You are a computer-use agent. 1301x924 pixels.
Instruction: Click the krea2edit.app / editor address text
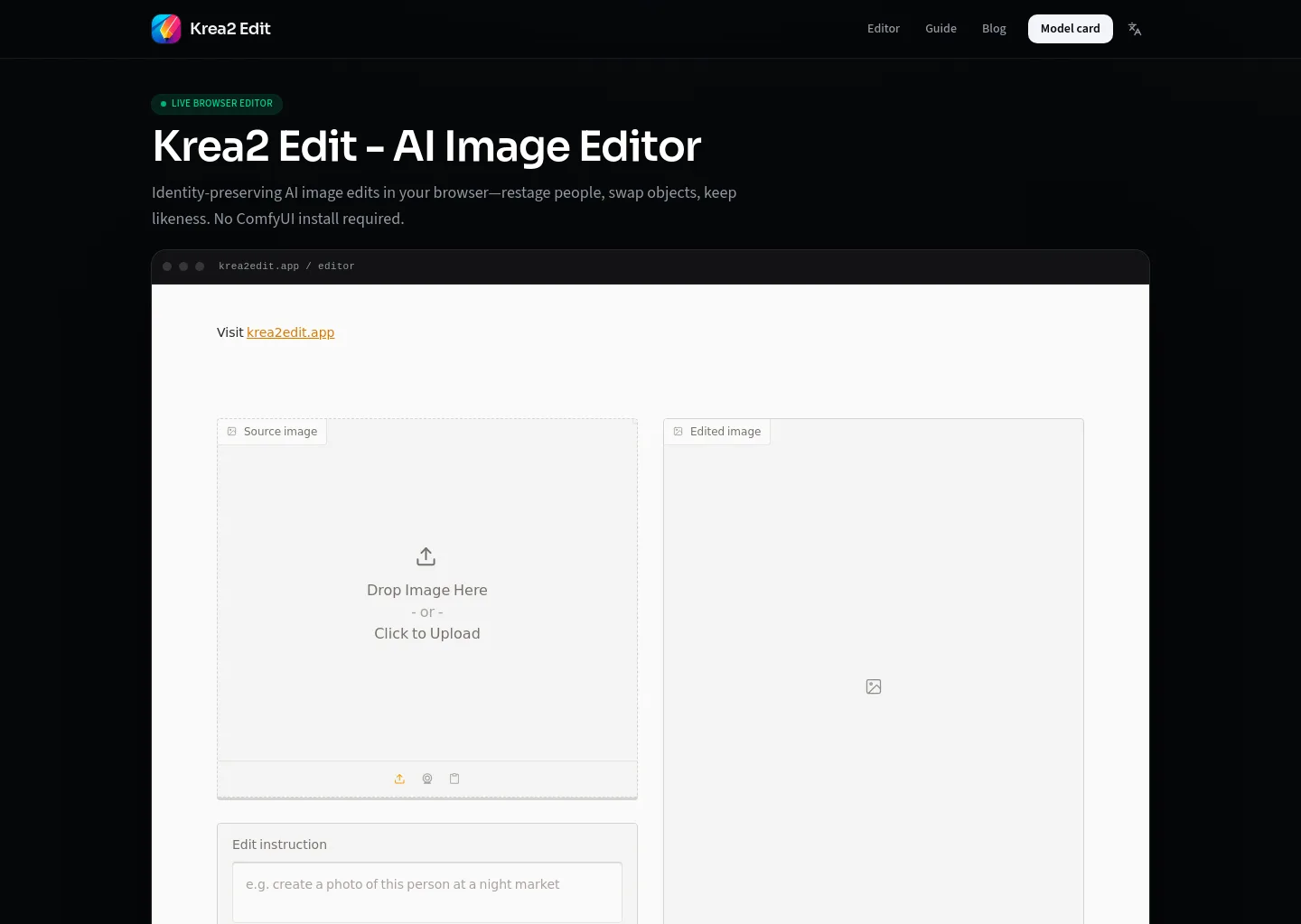(x=286, y=266)
